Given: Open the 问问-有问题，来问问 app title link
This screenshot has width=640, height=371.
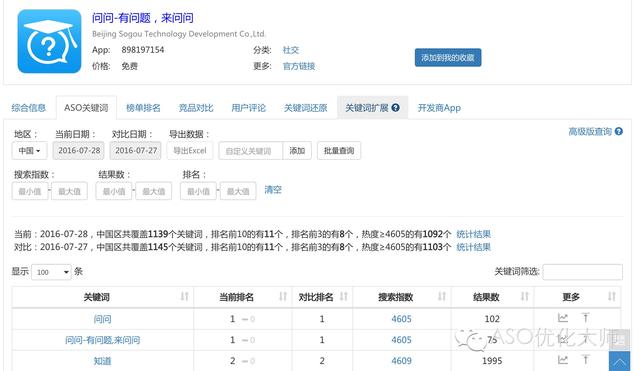Looking at the screenshot, I should (142, 18).
